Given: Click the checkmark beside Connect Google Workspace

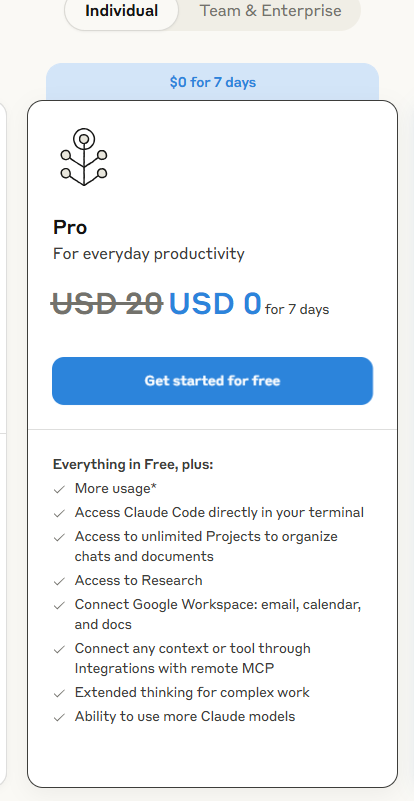Looking at the screenshot, I should (x=59, y=606).
